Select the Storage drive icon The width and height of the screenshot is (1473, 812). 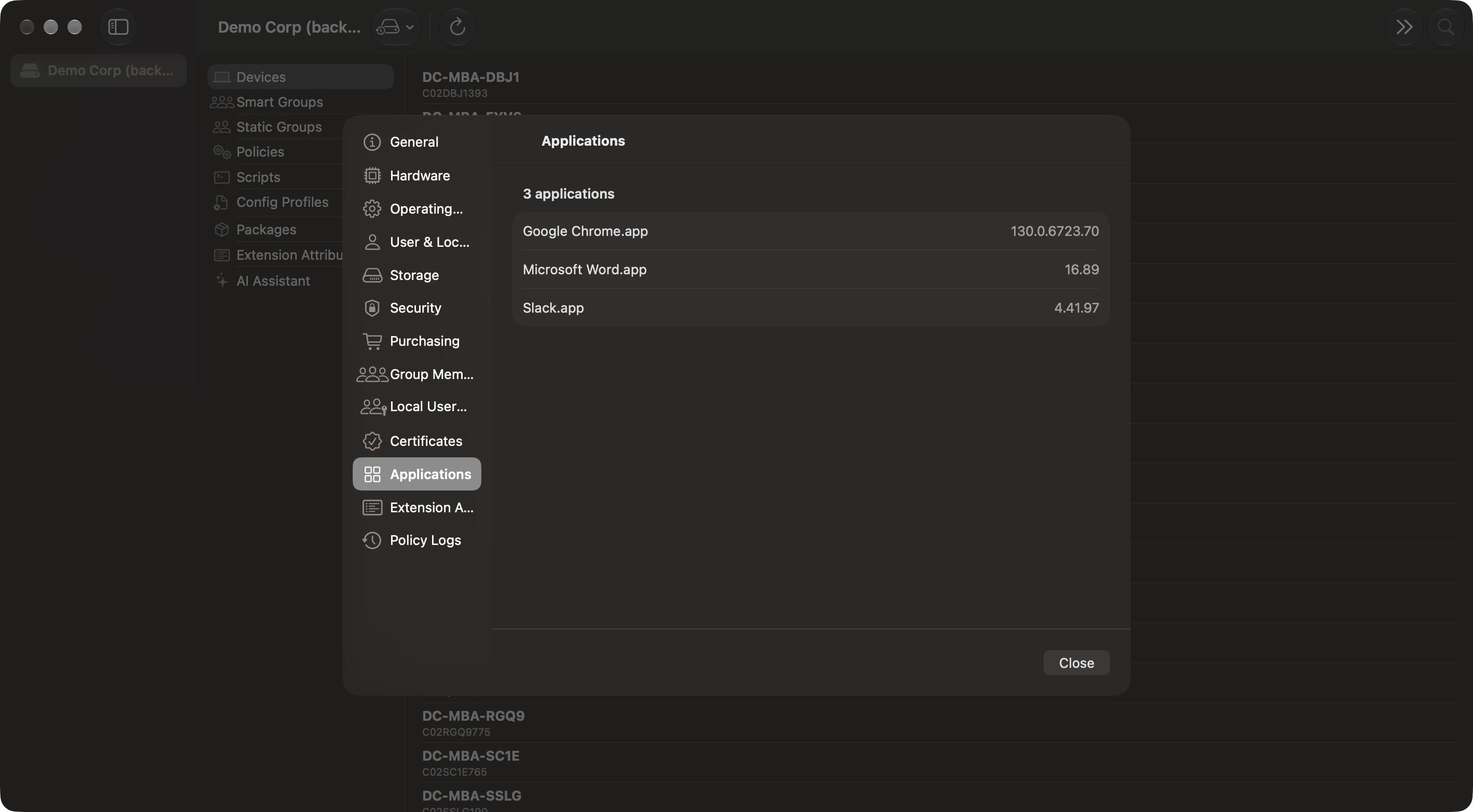[372, 275]
